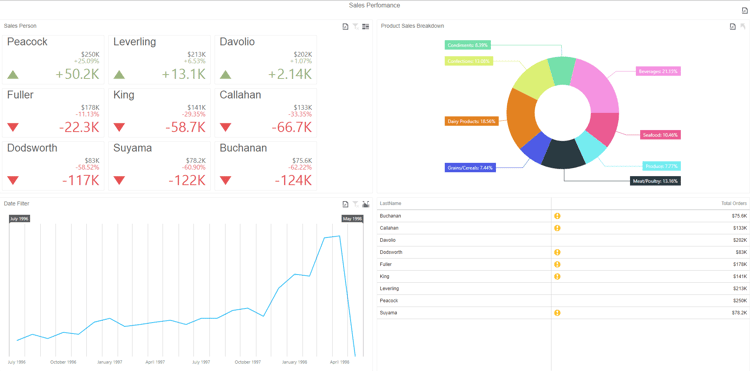
Task: Click the Date Filter range selection icon
Action: click(x=365, y=205)
